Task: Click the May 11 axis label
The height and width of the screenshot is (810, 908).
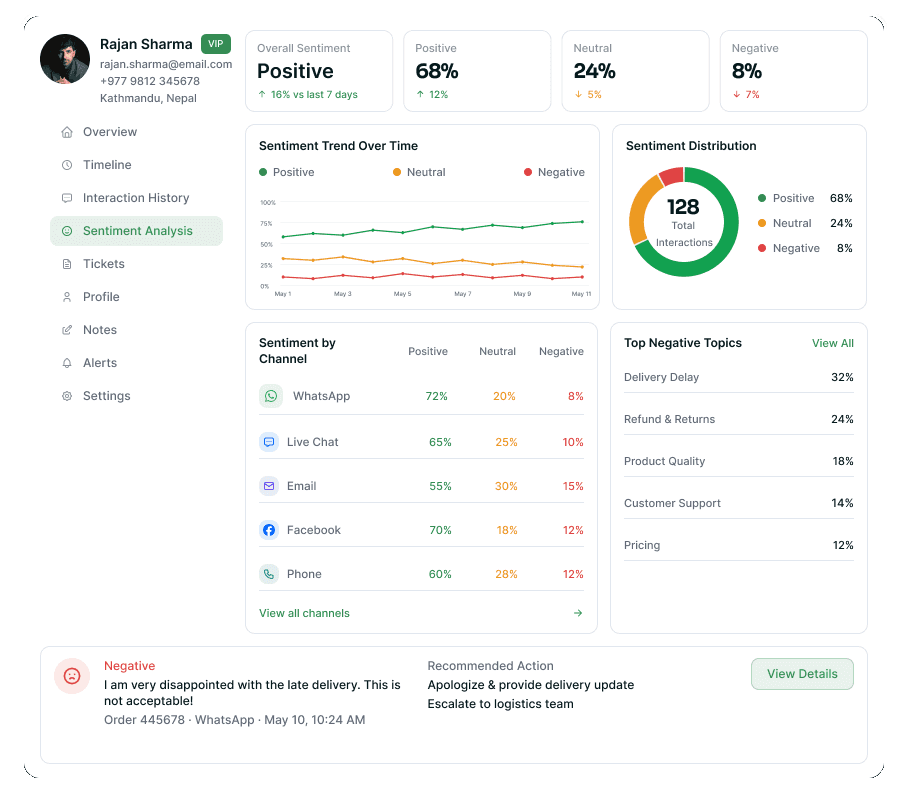Action: coord(581,294)
